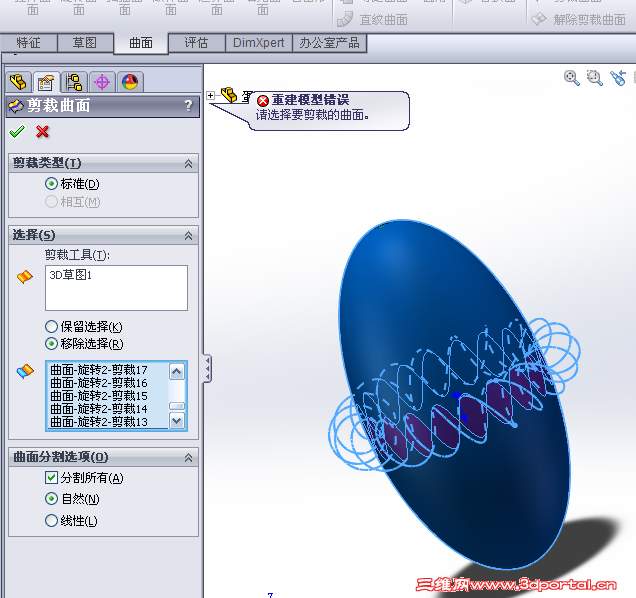Image resolution: width=636 pixels, height=598 pixels.
Task: Expand the flyout feature tree plus box
Action: [211, 95]
